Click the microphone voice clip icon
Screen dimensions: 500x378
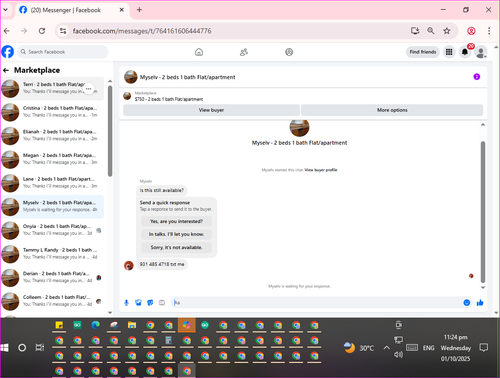coord(126,303)
